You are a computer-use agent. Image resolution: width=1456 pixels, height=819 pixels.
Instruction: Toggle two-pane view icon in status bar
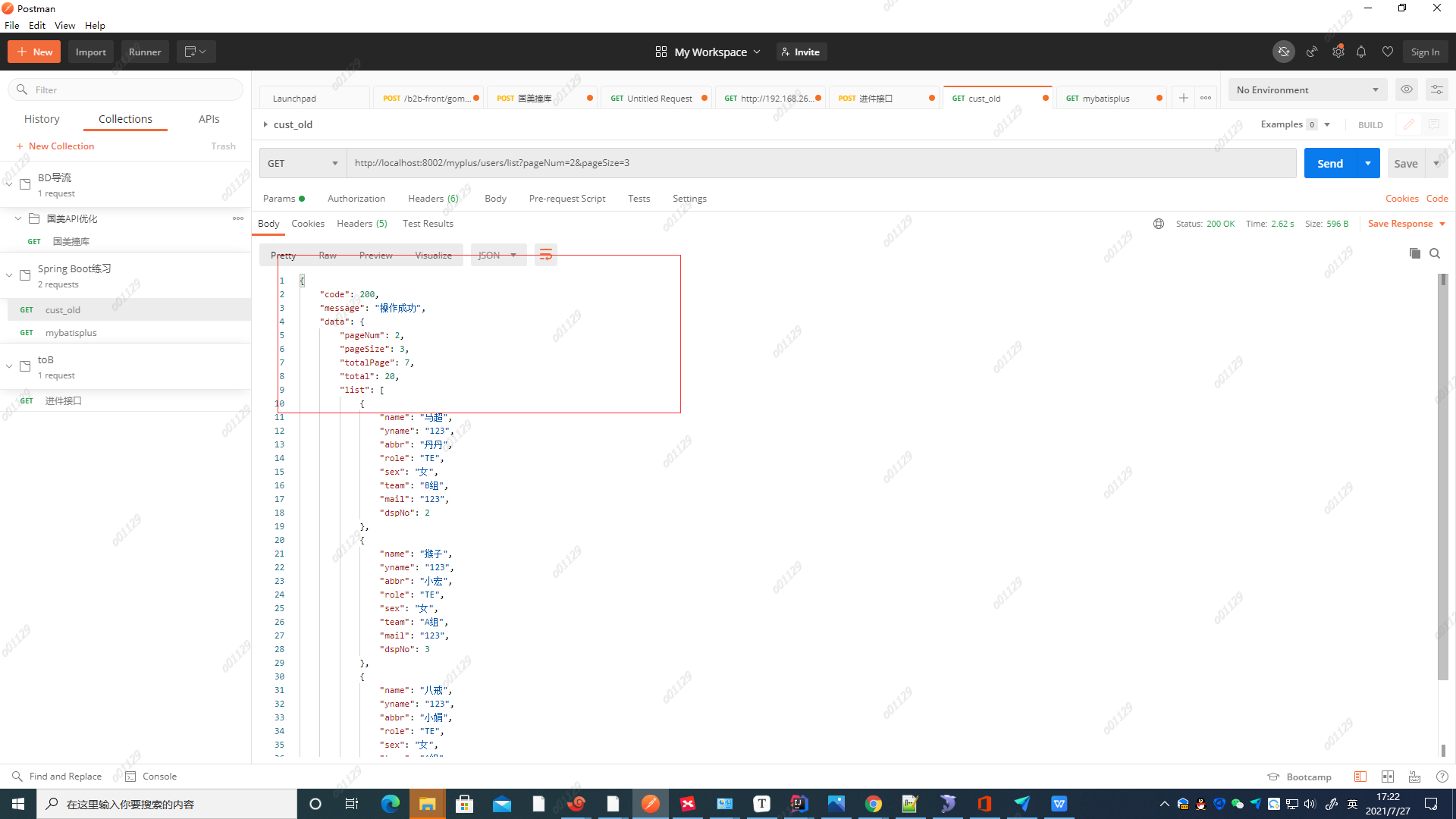1388,777
